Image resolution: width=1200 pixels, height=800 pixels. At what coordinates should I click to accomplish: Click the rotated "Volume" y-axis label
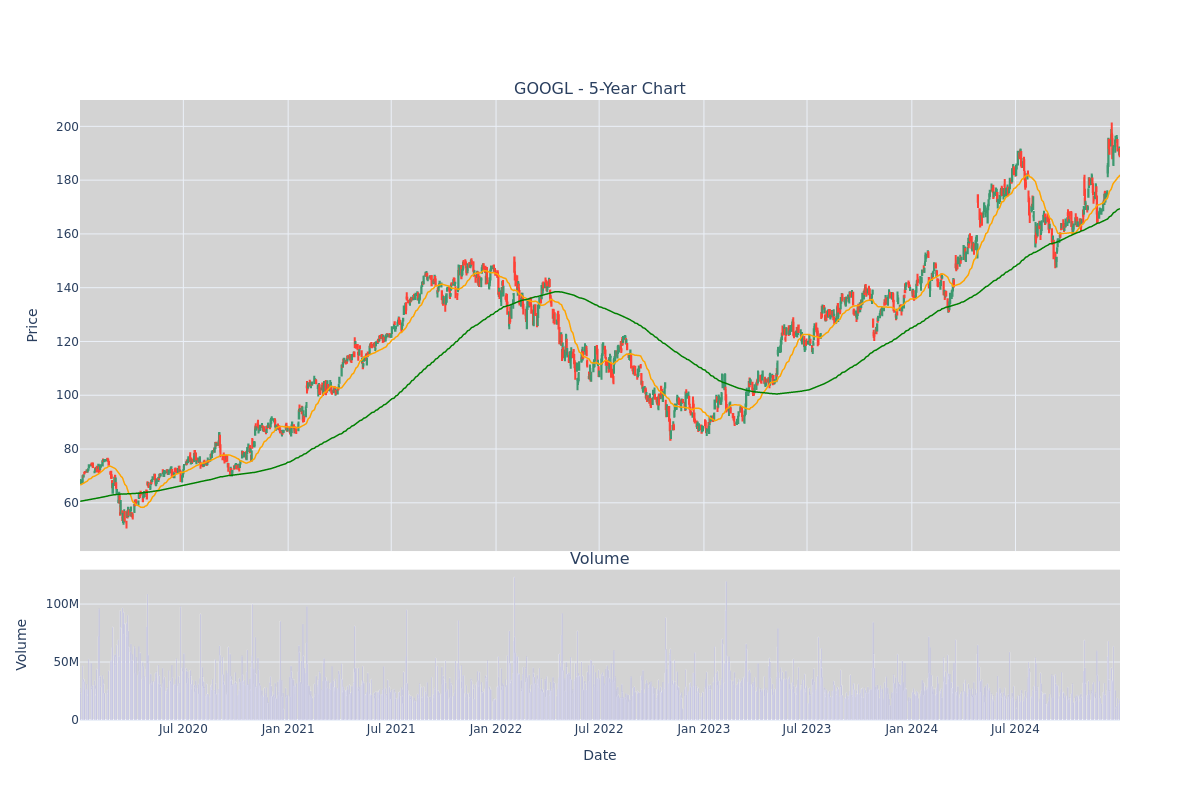pyautogui.click(x=22, y=644)
